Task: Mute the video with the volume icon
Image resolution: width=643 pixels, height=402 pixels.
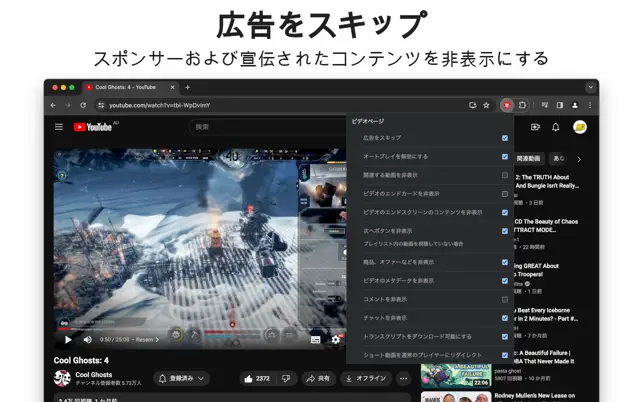Action: (87, 340)
